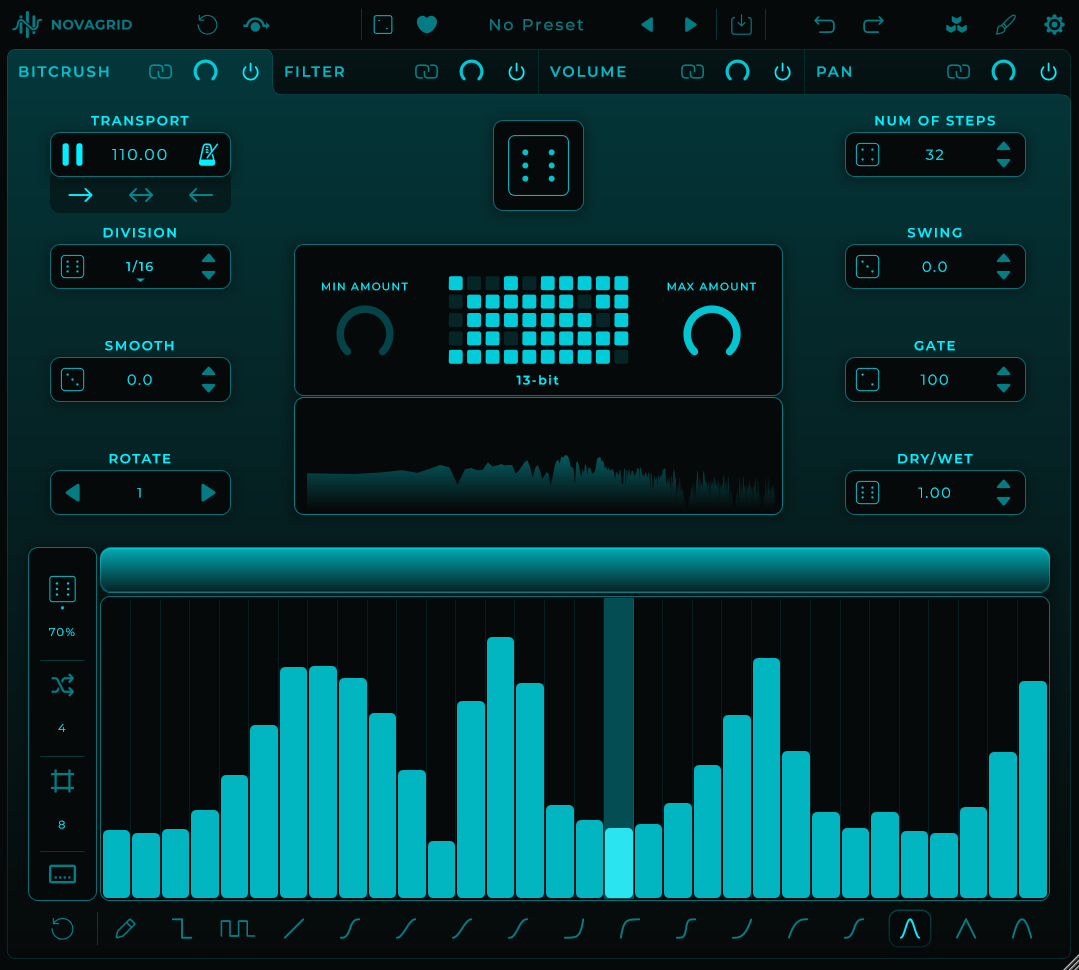Toggle the metronome icon in Transport
The width and height of the screenshot is (1079, 970).
coord(208,154)
